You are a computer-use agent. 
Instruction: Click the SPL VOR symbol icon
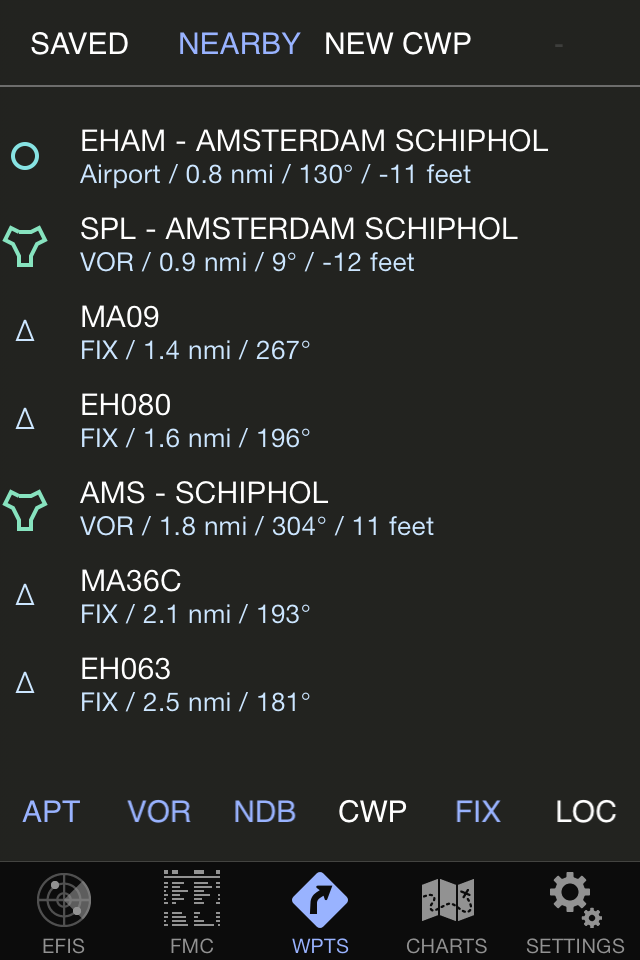[x=25, y=245]
